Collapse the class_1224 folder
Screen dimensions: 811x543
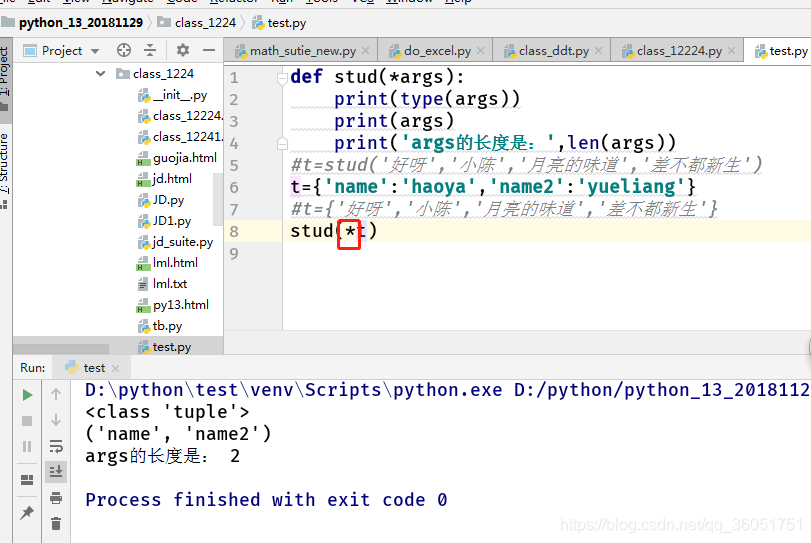click(x=100, y=74)
